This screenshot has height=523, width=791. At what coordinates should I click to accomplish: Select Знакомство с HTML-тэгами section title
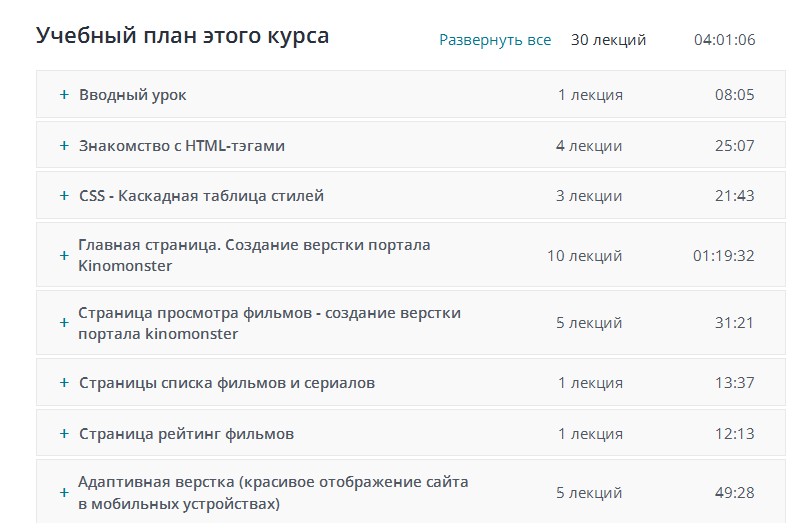(x=182, y=146)
